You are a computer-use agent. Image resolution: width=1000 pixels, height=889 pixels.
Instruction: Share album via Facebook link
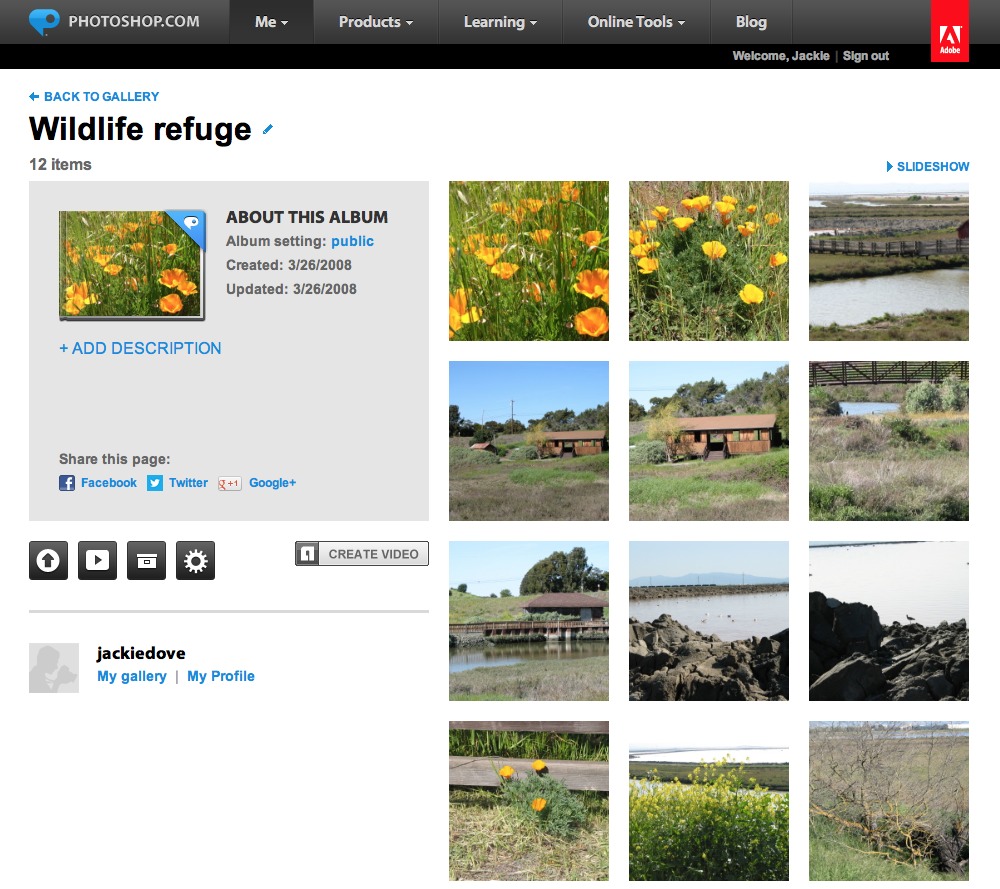click(x=109, y=483)
